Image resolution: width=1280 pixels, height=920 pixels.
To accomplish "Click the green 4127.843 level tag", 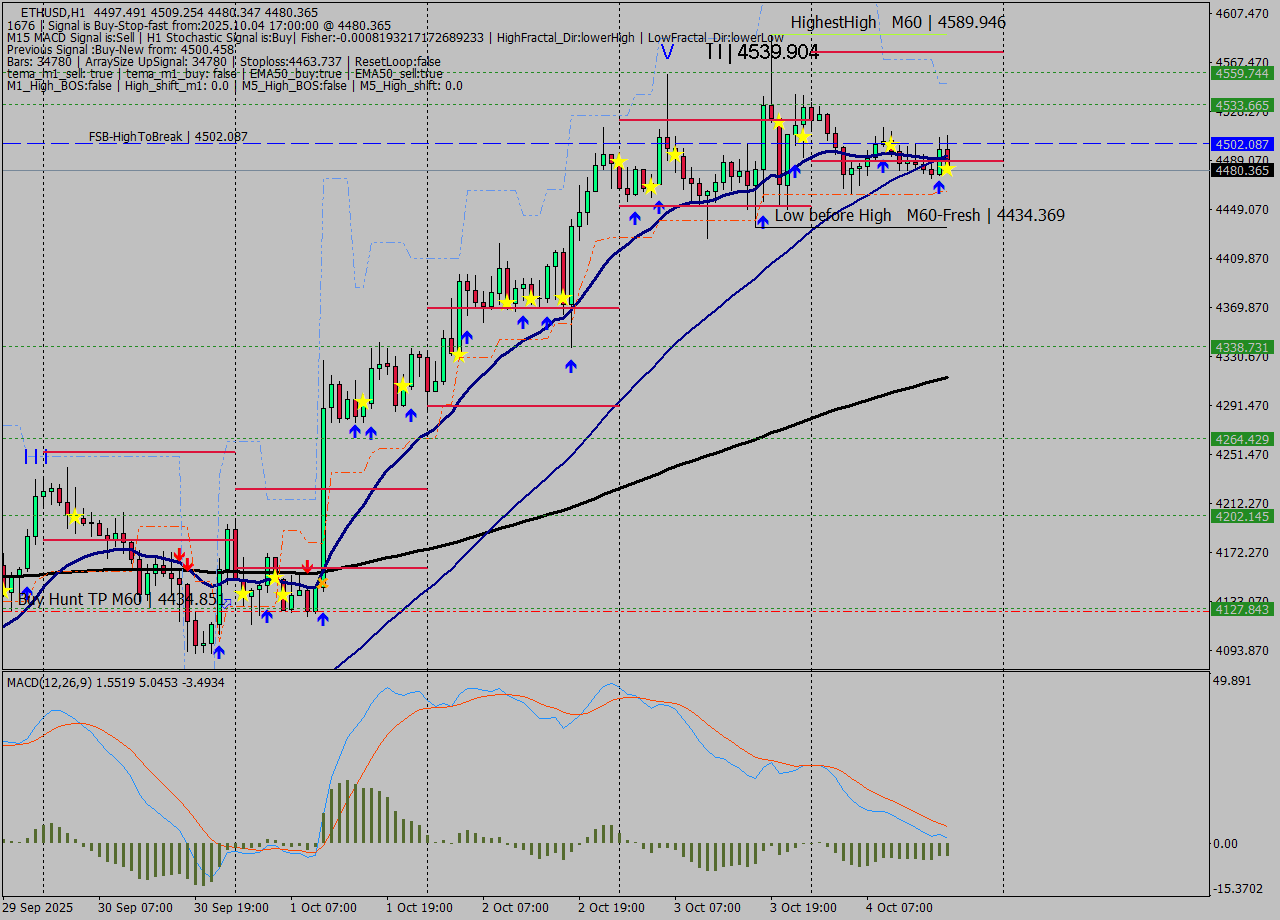I will pos(1241,609).
